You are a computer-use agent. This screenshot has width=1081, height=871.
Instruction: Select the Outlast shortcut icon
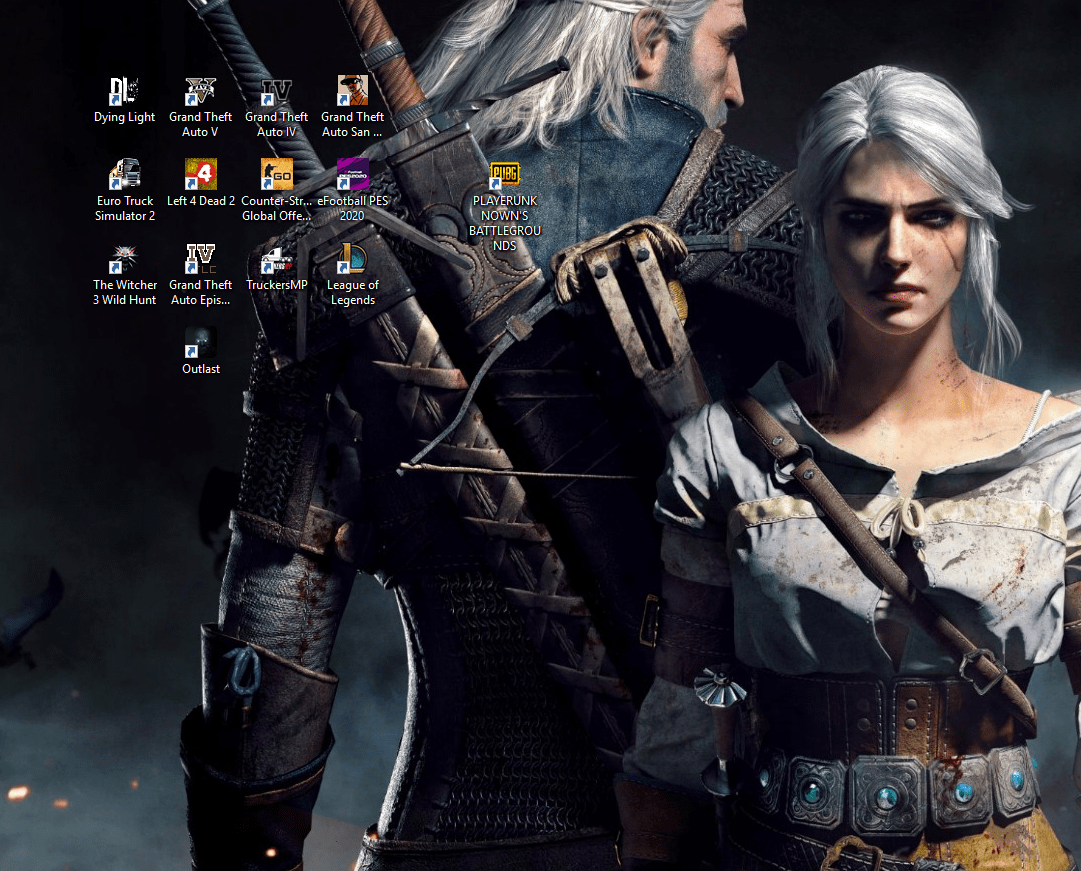tap(201, 343)
